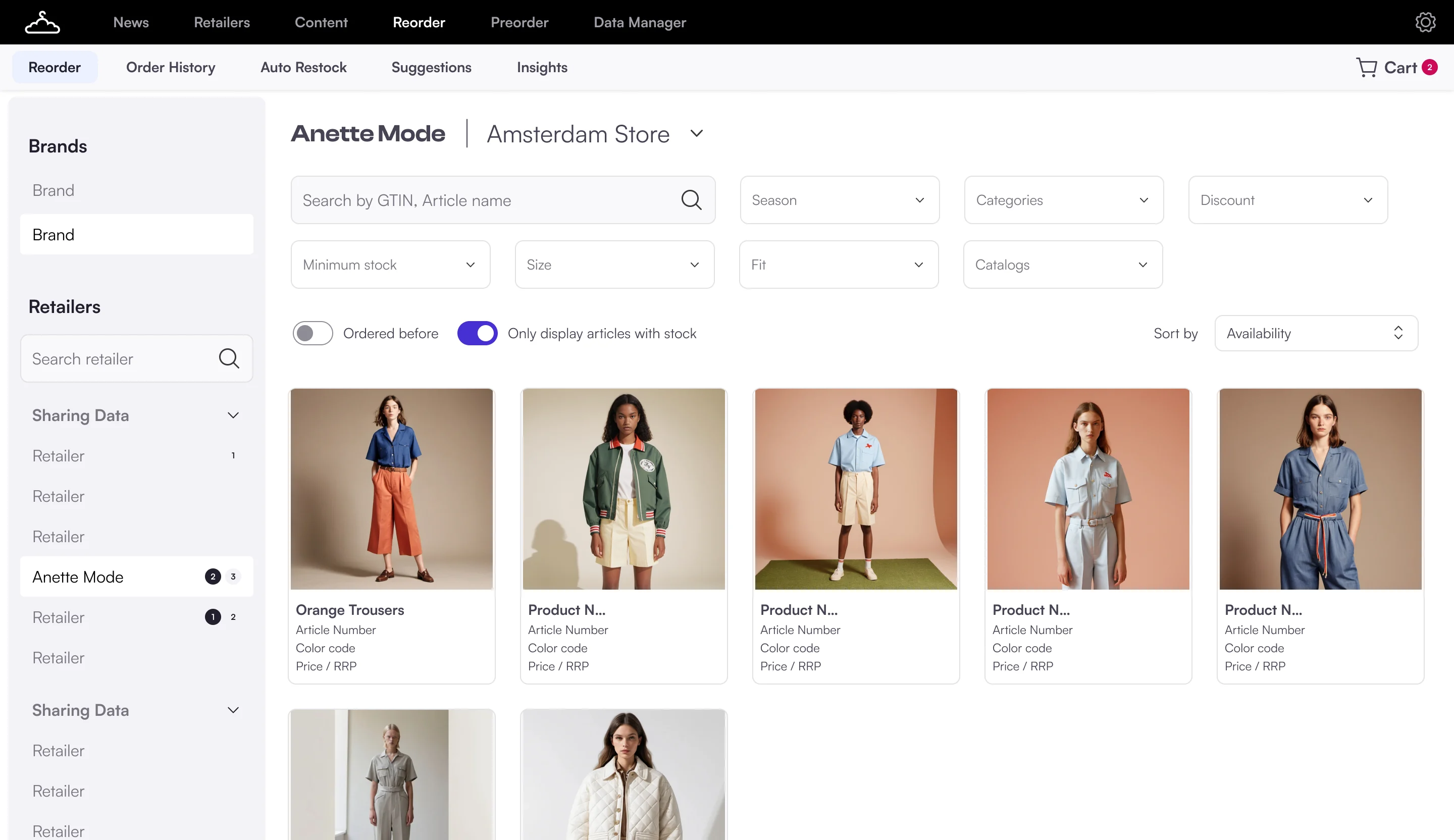Switch to Auto Restock tab

[x=303, y=68]
